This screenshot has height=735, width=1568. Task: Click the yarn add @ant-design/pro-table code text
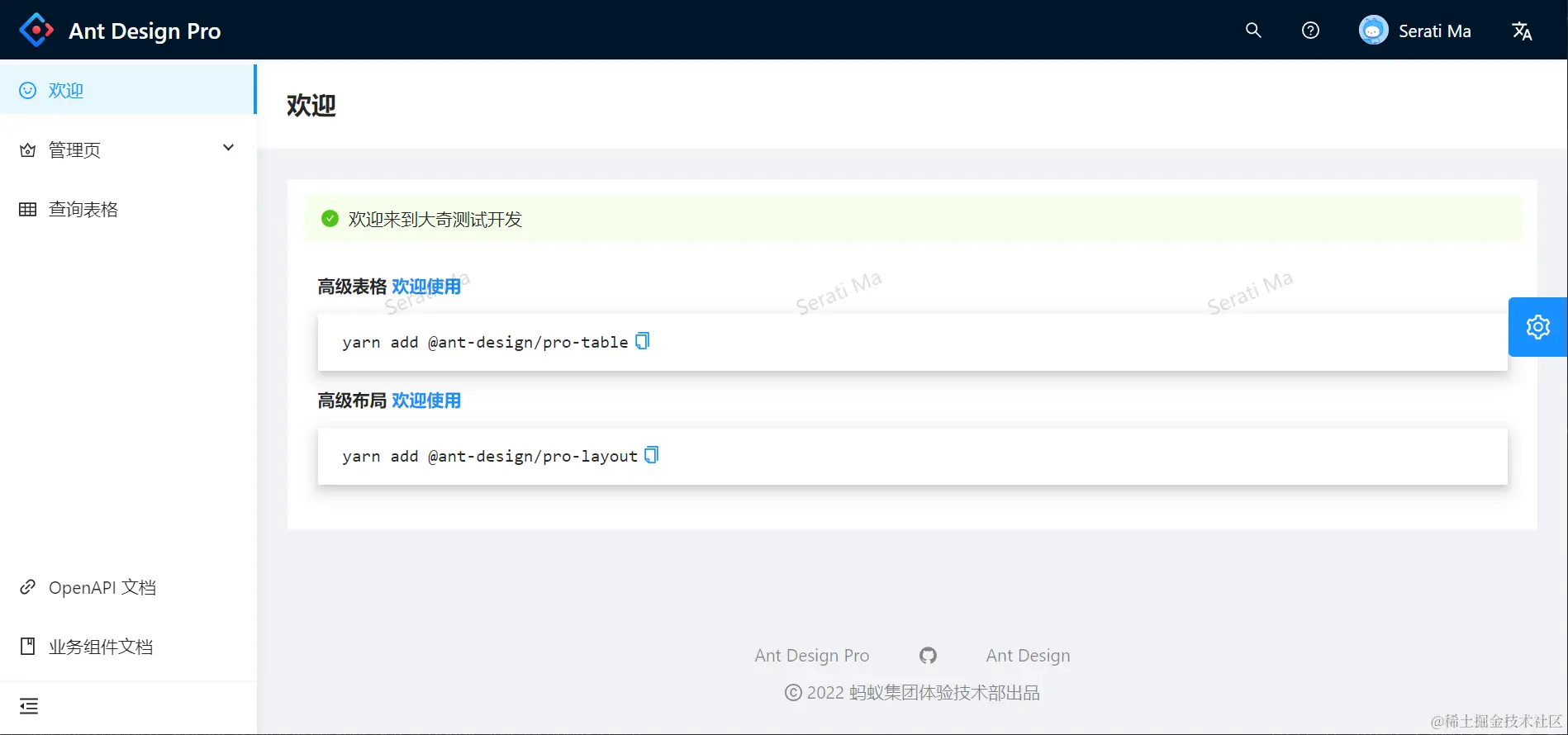point(485,342)
